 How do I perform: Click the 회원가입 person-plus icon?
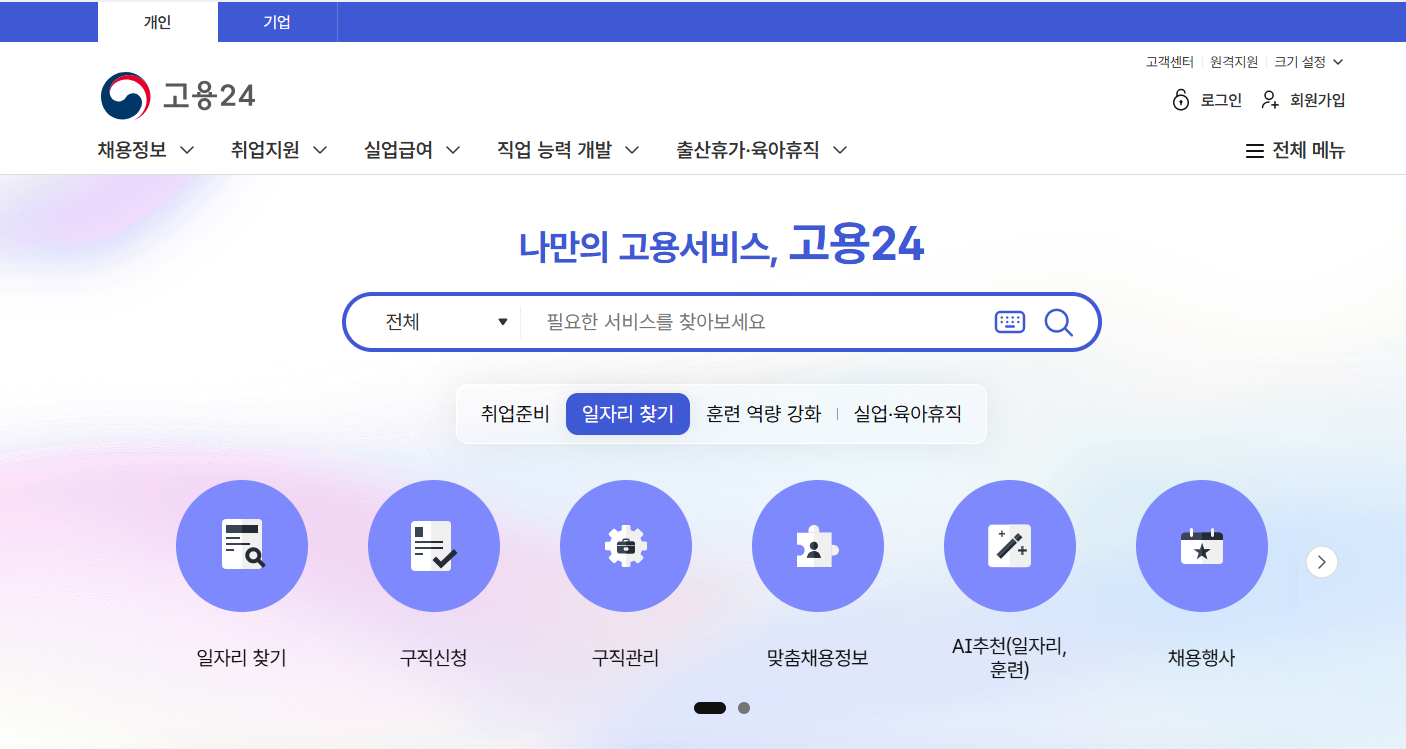[1269, 100]
